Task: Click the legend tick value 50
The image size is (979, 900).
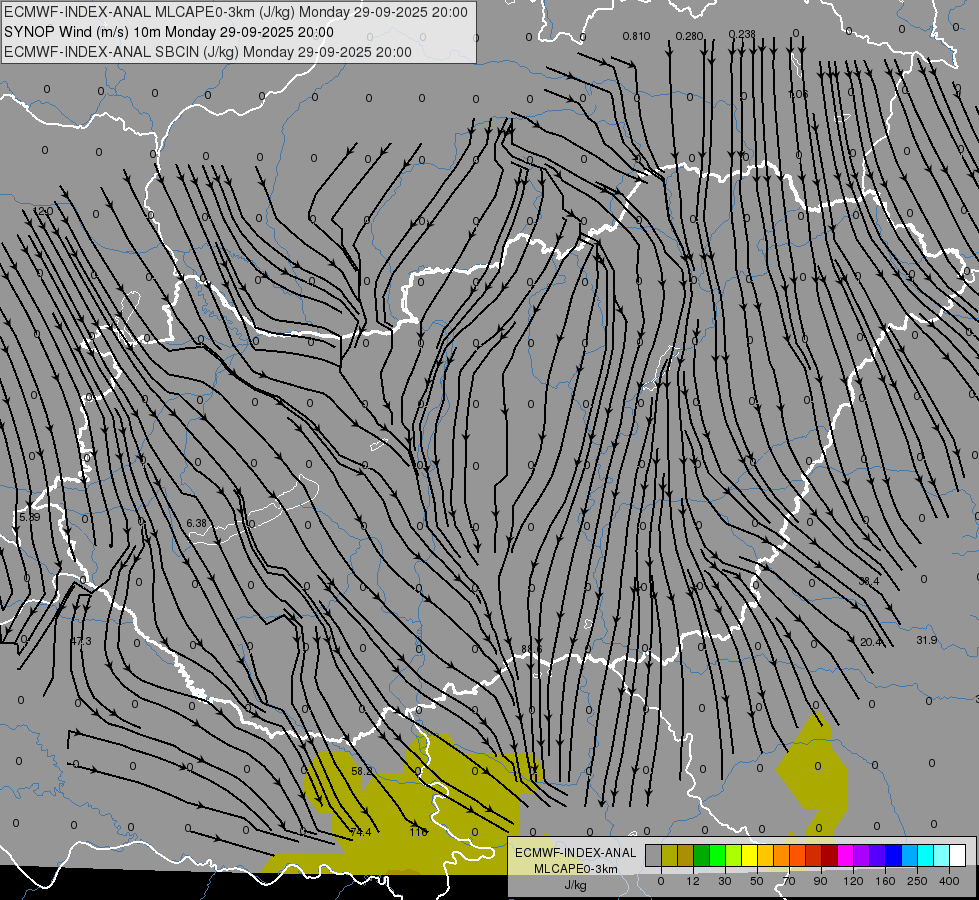Action: pyautogui.click(x=757, y=881)
